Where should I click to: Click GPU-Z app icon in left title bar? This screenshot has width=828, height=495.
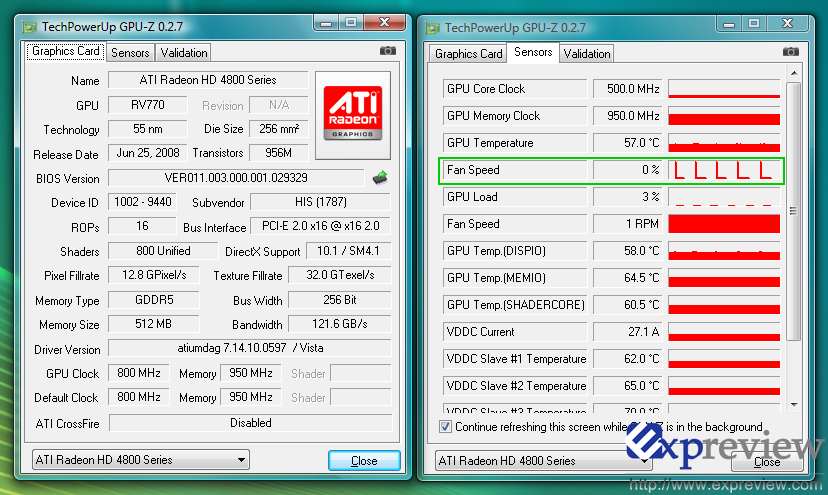pyautogui.click(x=30, y=26)
